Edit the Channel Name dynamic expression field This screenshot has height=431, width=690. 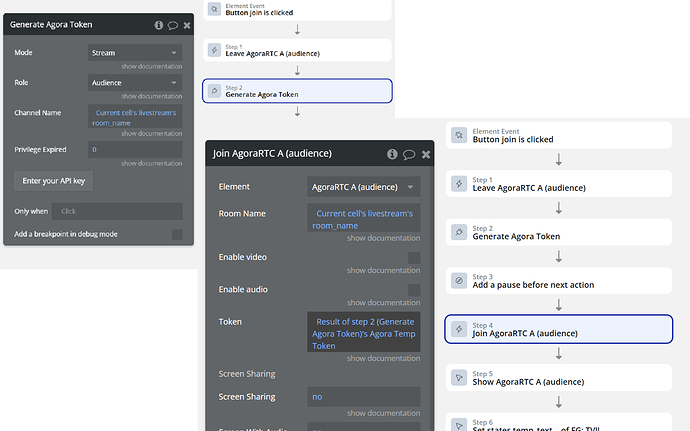coord(135,118)
